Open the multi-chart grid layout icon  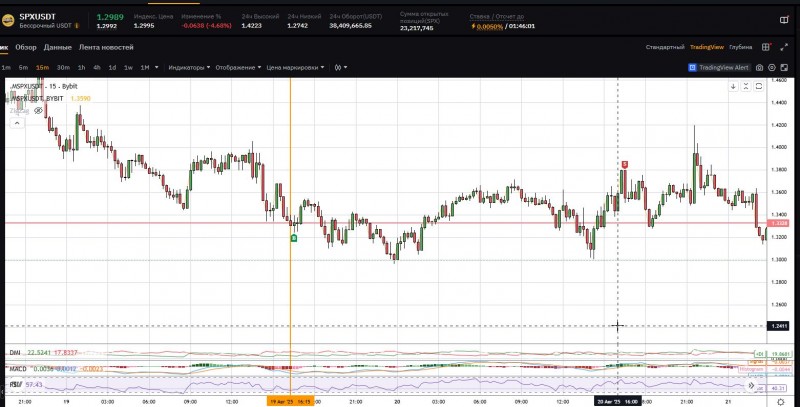click(766, 47)
